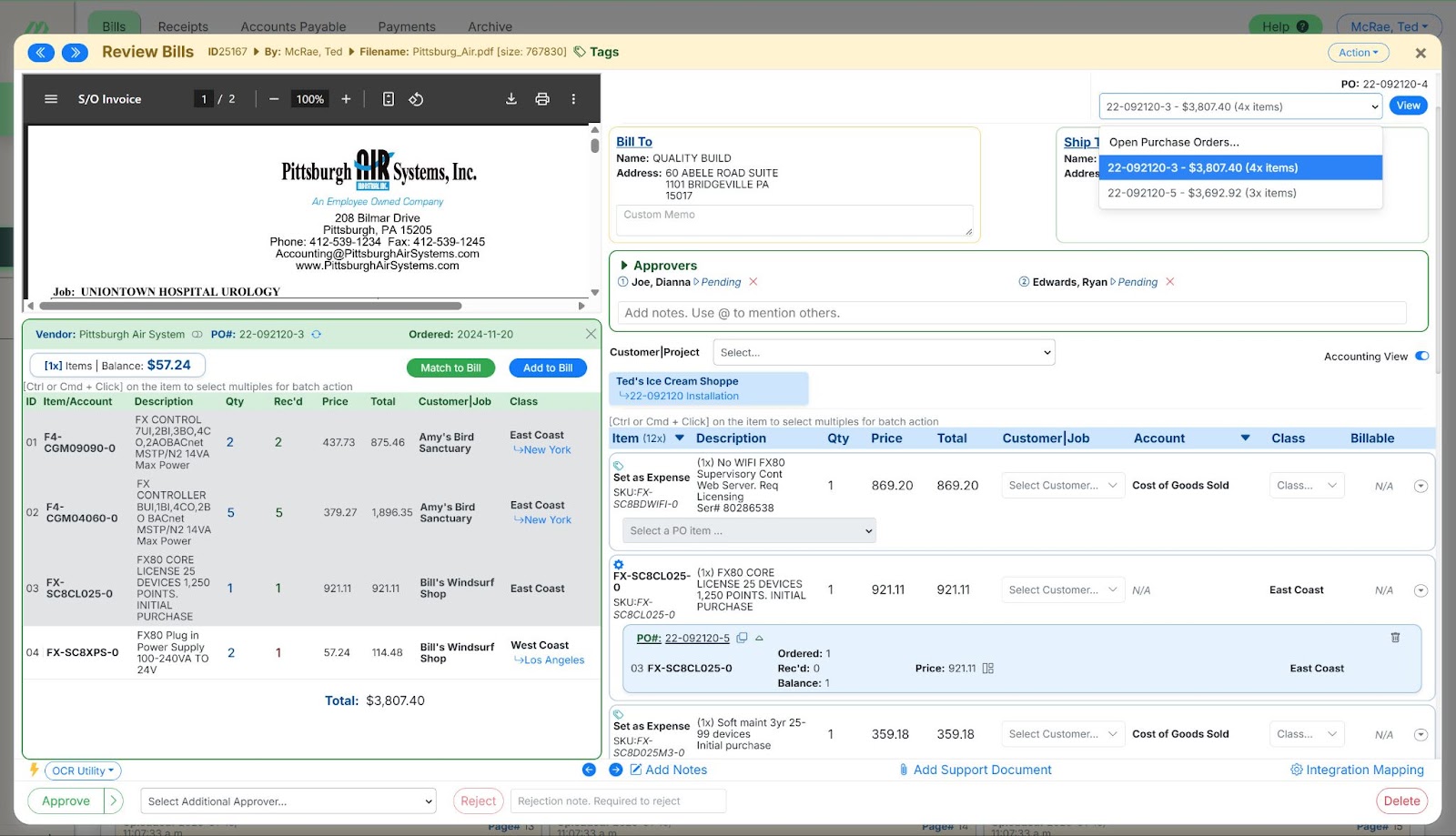Open the OCR Utility dropdown
The height and width of the screenshot is (836, 1456).
point(83,771)
